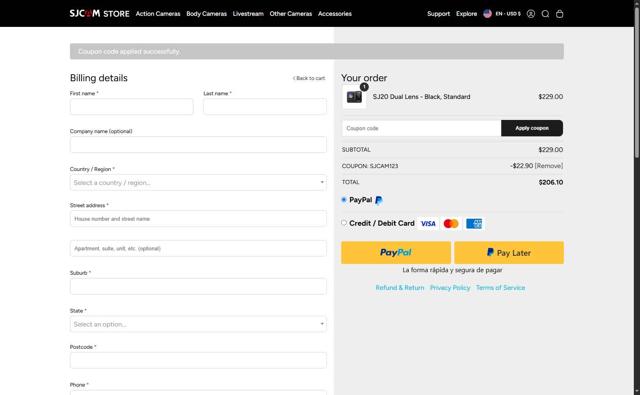Select the Credit / Debit Card radio button

point(344,223)
